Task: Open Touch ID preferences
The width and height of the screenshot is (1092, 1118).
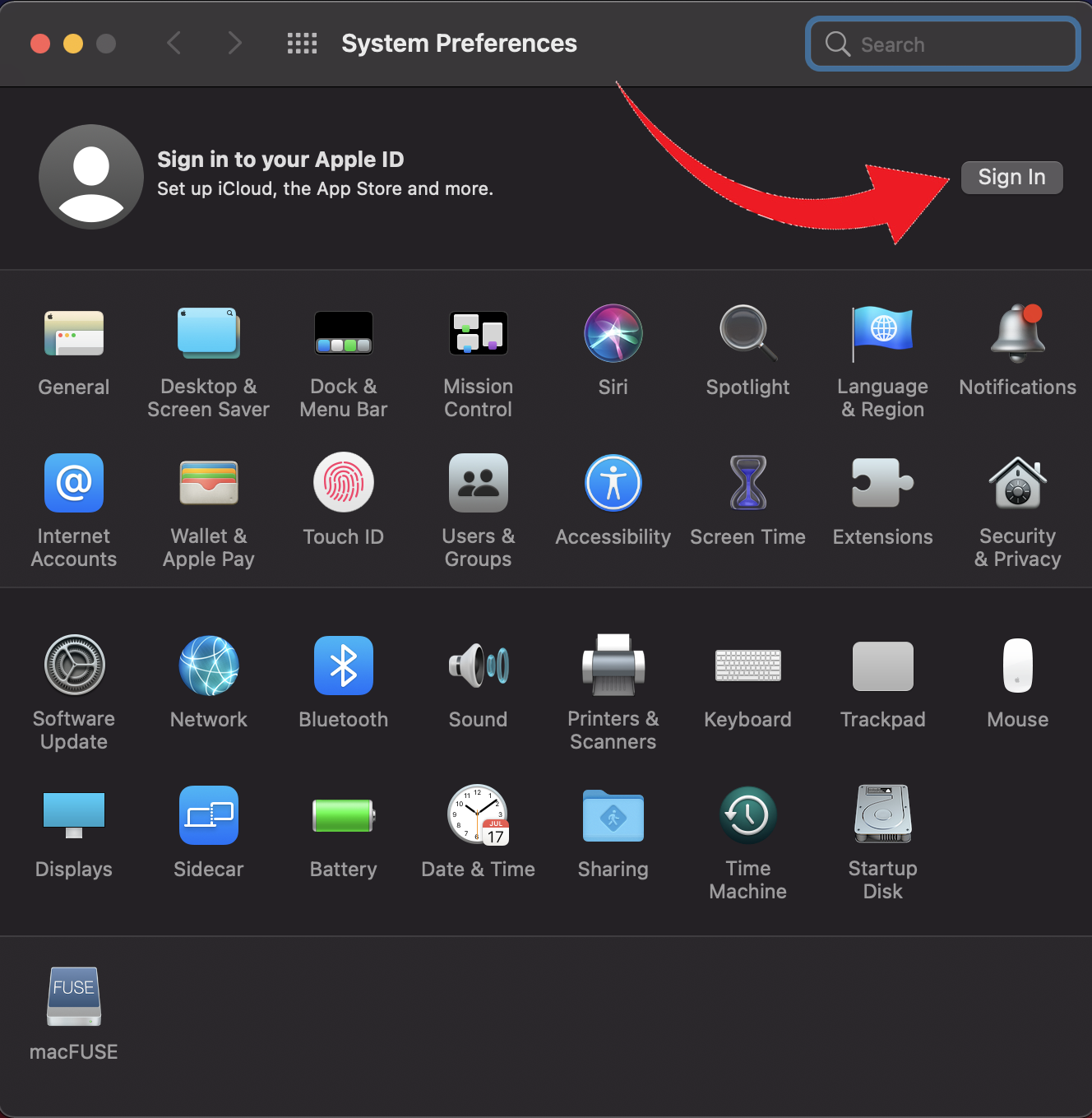Action: click(344, 484)
